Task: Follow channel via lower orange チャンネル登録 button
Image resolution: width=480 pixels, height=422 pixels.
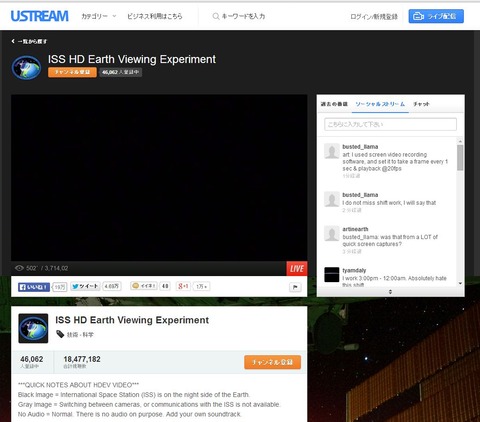Action: [x=272, y=362]
